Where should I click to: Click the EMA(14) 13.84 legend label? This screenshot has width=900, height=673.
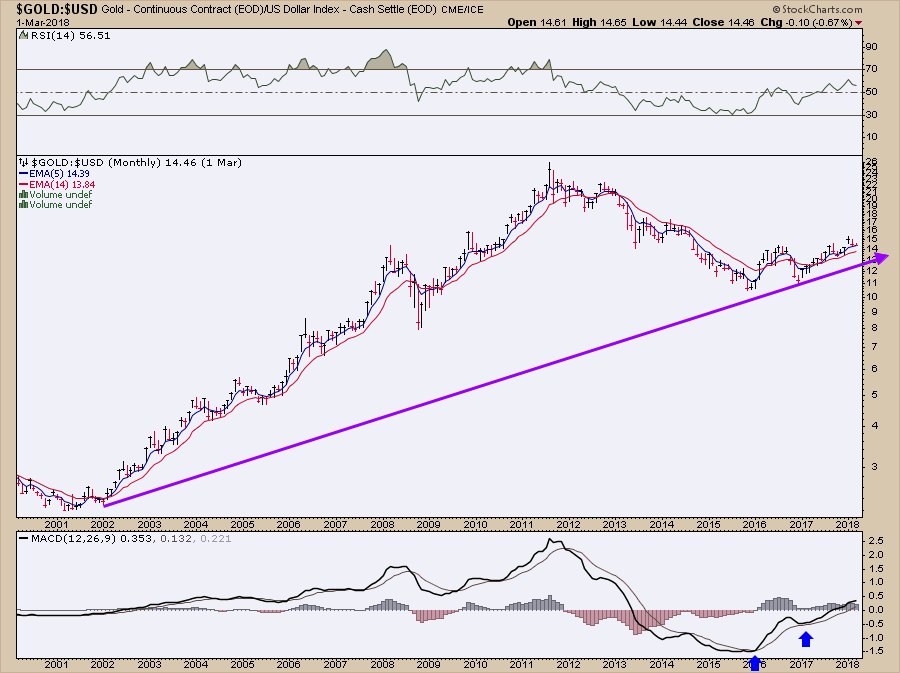pyautogui.click(x=57, y=184)
